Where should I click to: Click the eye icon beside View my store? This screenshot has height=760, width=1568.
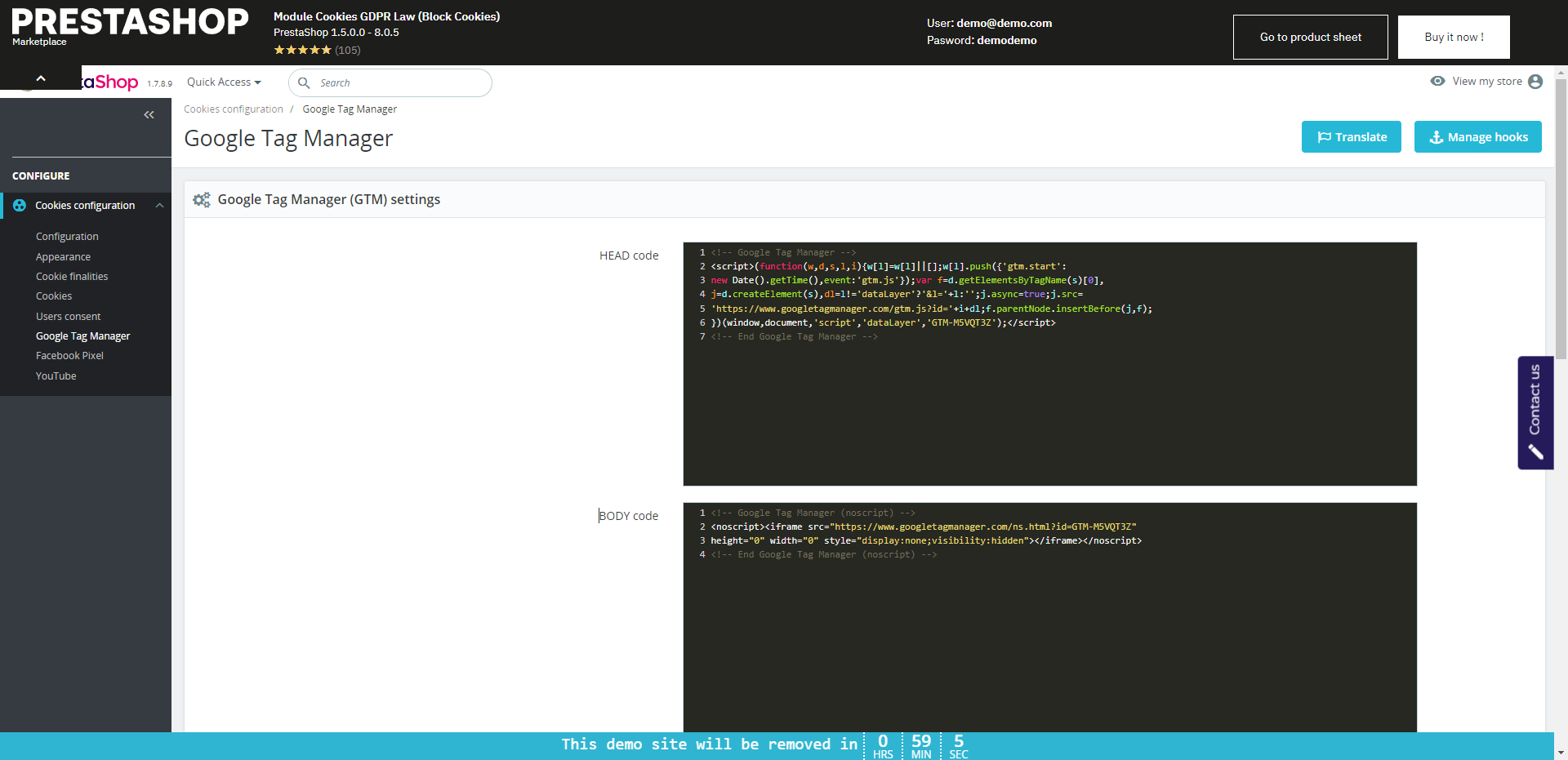pyautogui.click(x=1437, y=82)
